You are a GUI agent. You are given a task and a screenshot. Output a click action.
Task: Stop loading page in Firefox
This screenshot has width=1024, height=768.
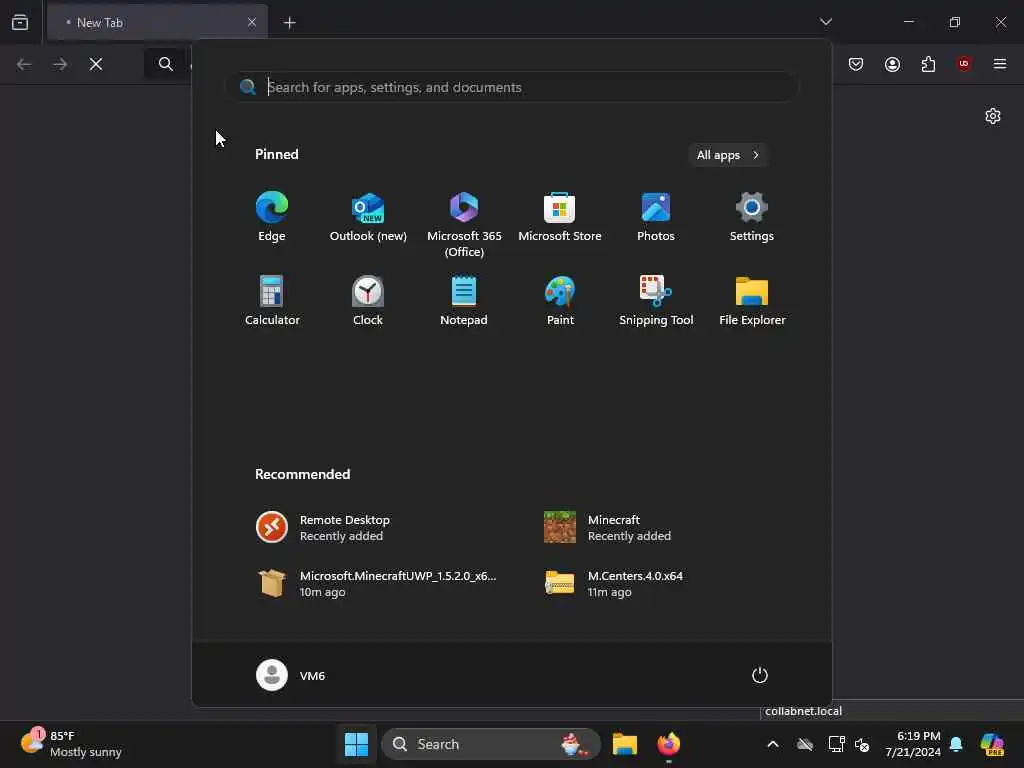pyautogui.click(x=96, y=64)
